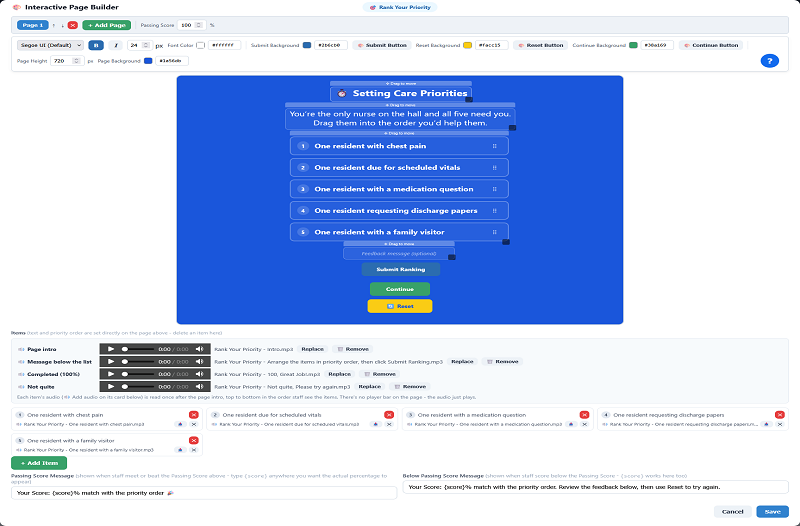Open the Reset Background color swatch

467,45
